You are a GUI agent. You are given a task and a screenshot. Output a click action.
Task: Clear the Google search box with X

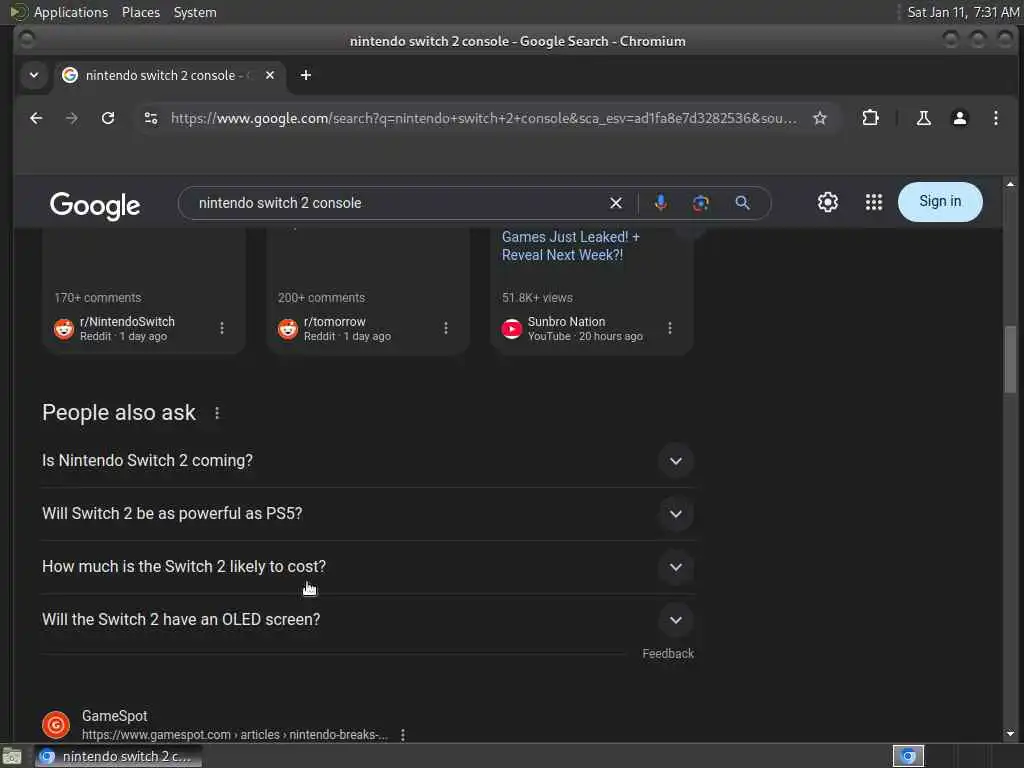pyautogui.click(x=616, y=203)
